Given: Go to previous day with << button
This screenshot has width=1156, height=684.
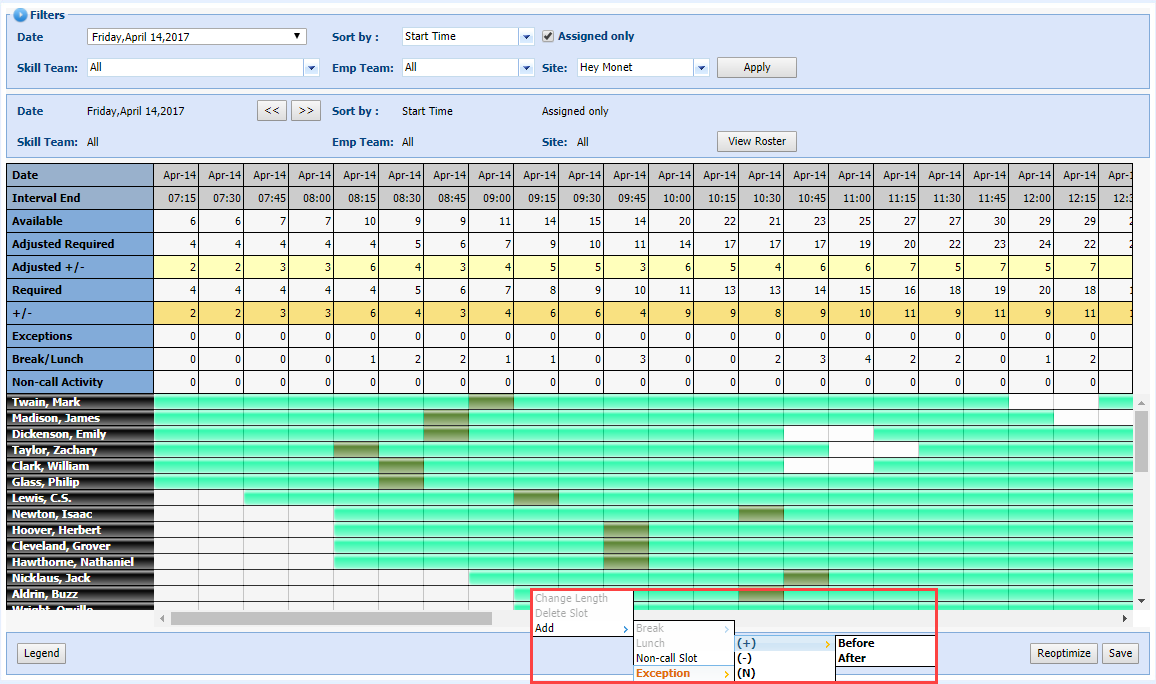Looking at the screenshot, I should point(271,111).
